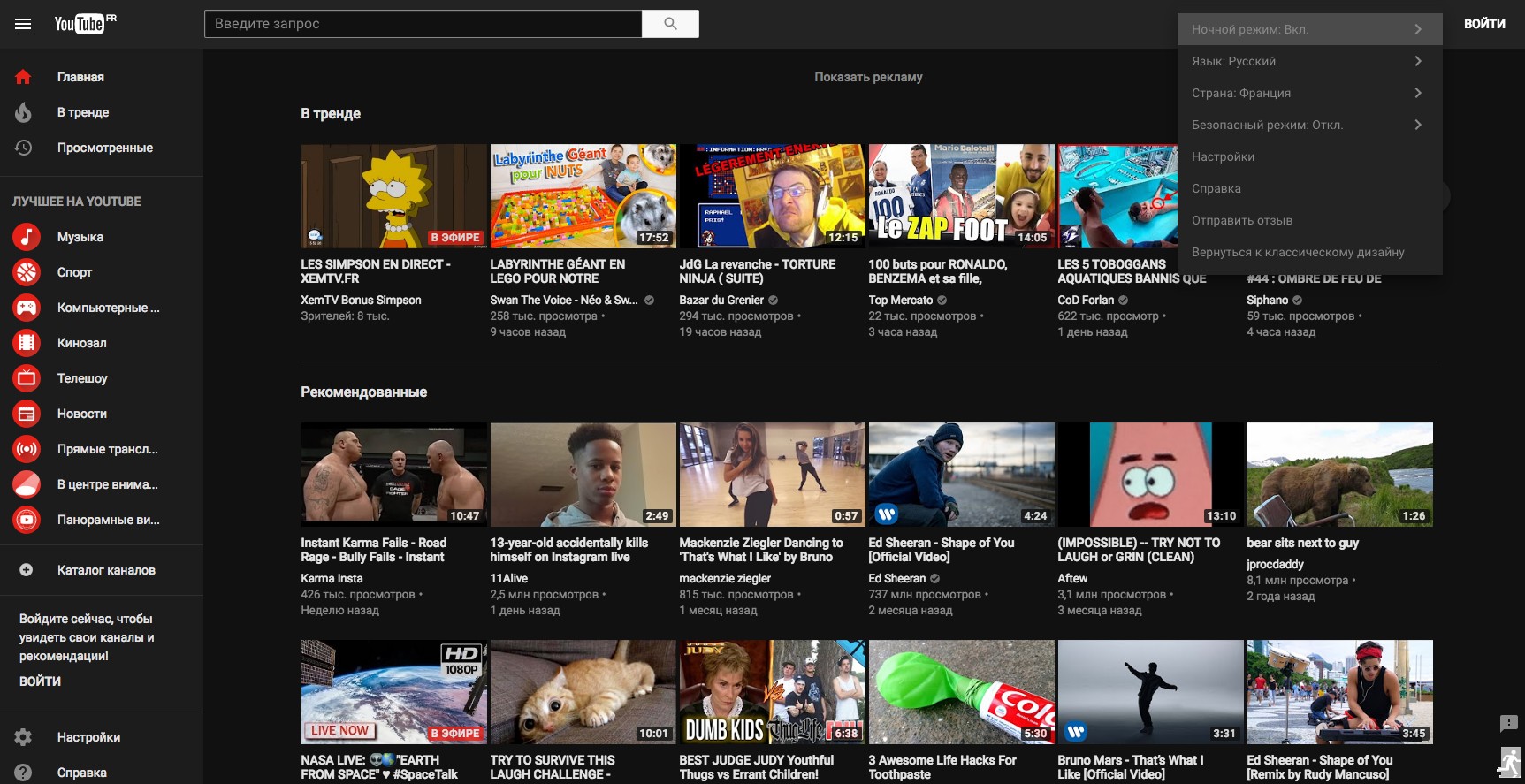Expand the language selection submenu

[1308, 61]
